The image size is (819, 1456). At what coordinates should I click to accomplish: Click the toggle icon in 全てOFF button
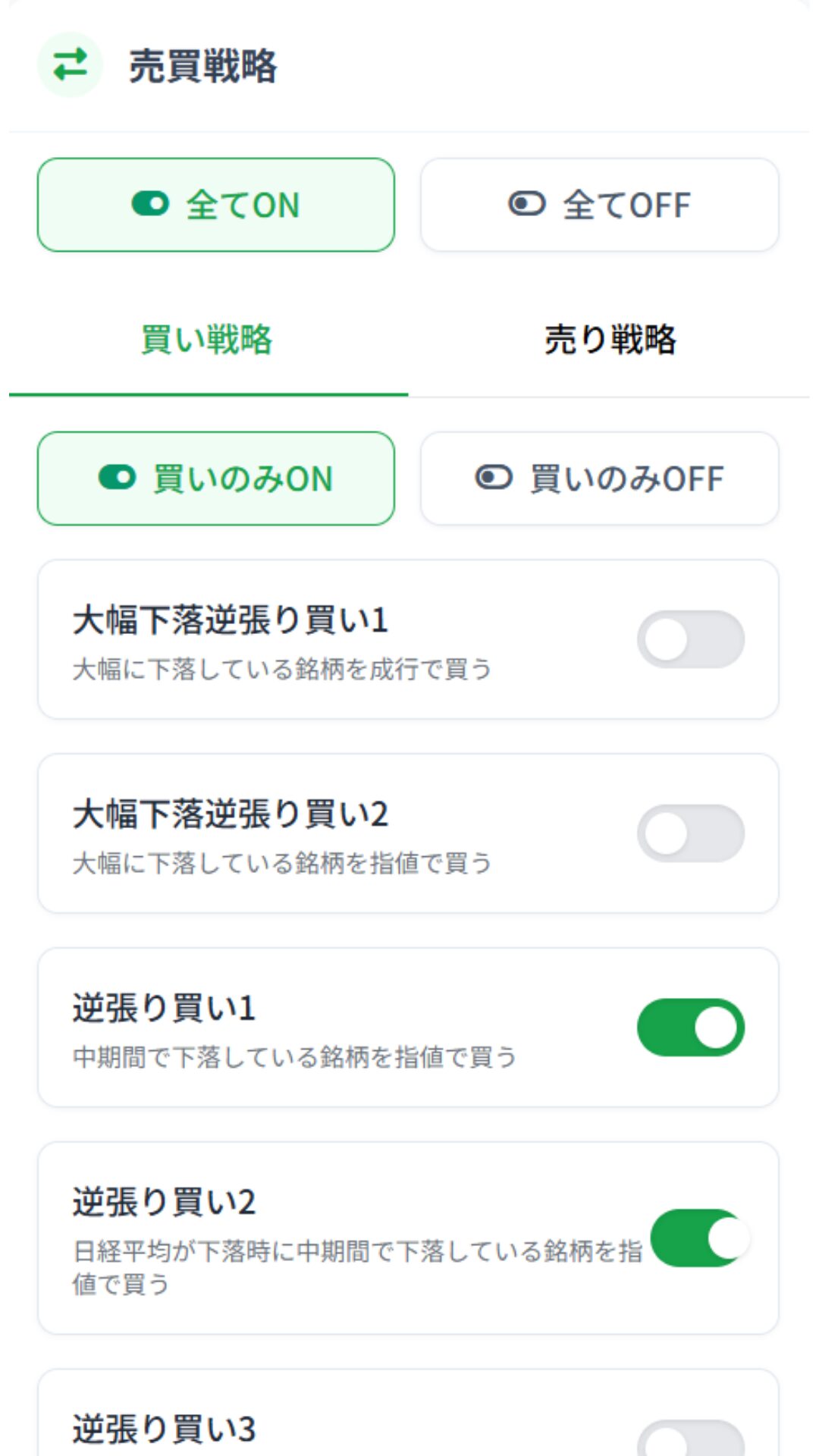[x=527, y=204]
